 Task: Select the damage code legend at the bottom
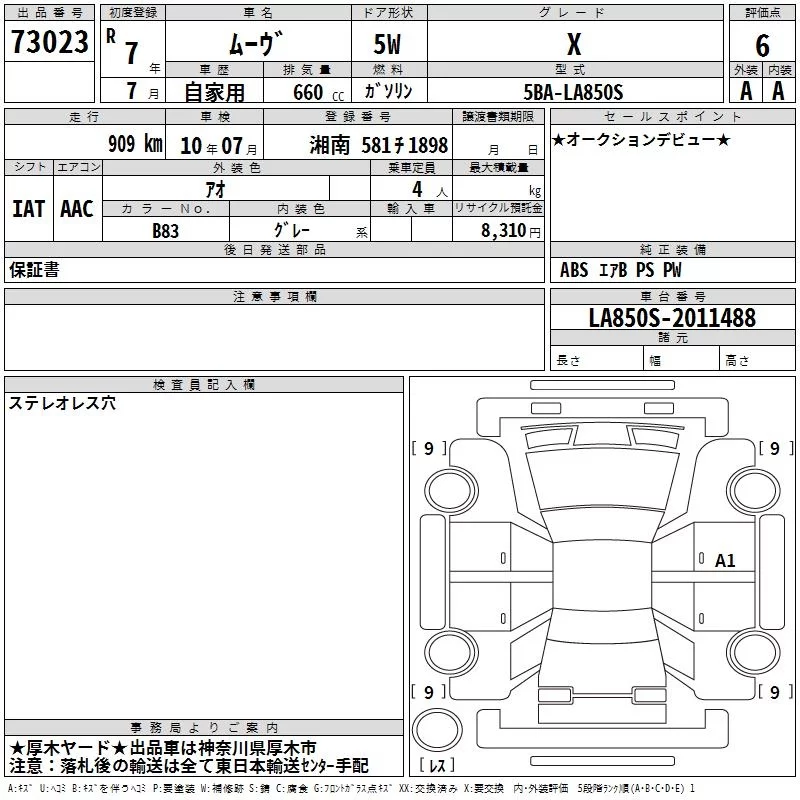351,789
